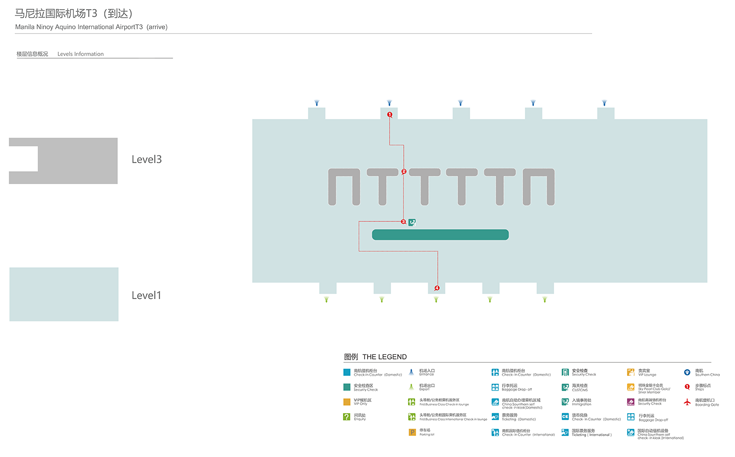Select the leftmost grey baggage carousel
This screenshot has height=457, width=735.
click(x=345, y=187)
